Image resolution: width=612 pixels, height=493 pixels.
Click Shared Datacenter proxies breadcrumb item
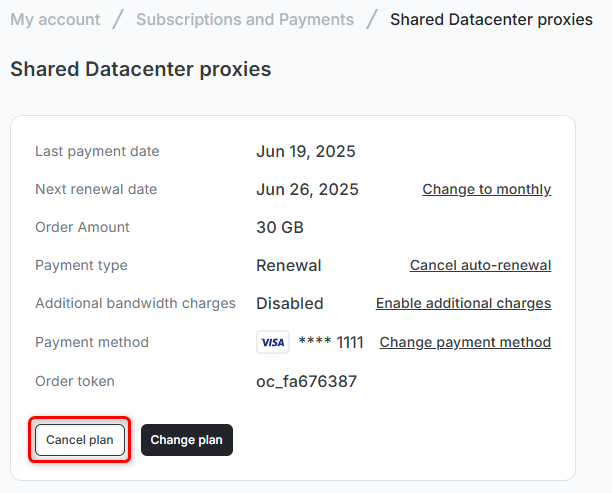pos(491,19)
